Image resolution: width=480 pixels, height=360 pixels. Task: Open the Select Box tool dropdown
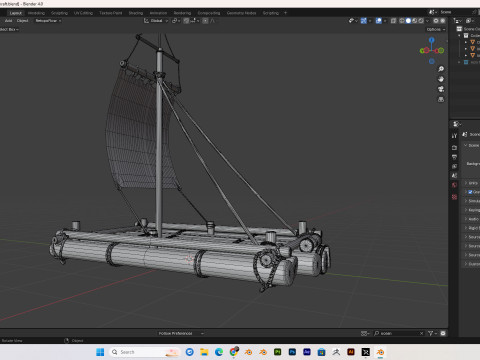tap(9, 29)
